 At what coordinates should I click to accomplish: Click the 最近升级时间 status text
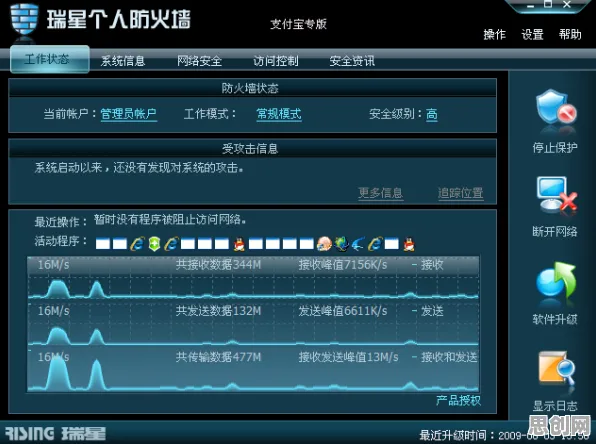tap(504, 435)
